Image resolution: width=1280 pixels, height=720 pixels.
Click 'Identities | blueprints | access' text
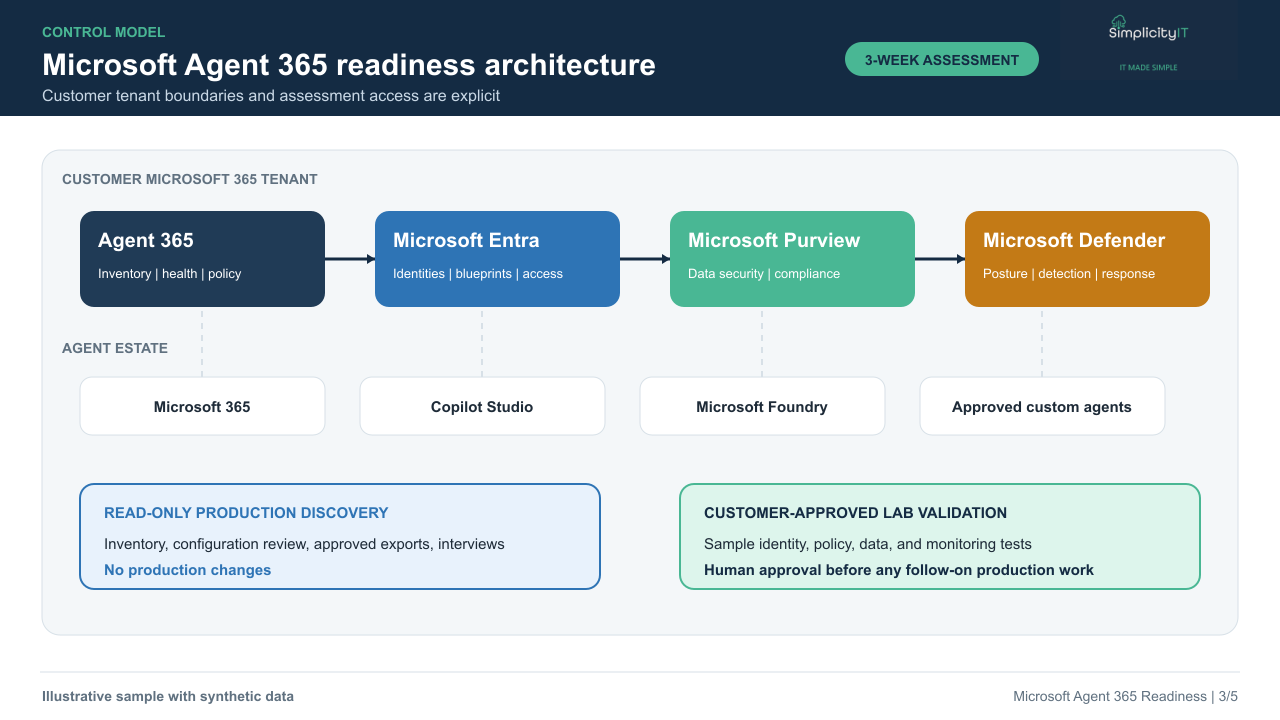(x=478, y=274)
